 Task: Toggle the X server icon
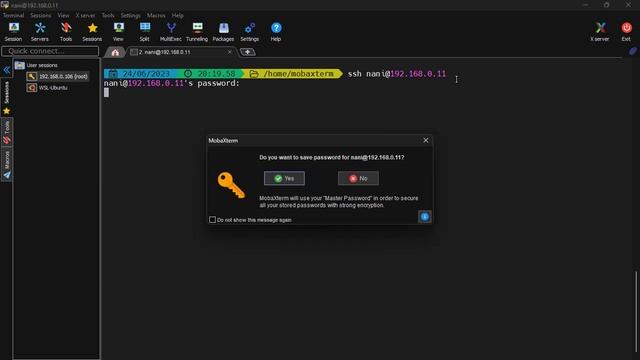(x=600, y=32)
